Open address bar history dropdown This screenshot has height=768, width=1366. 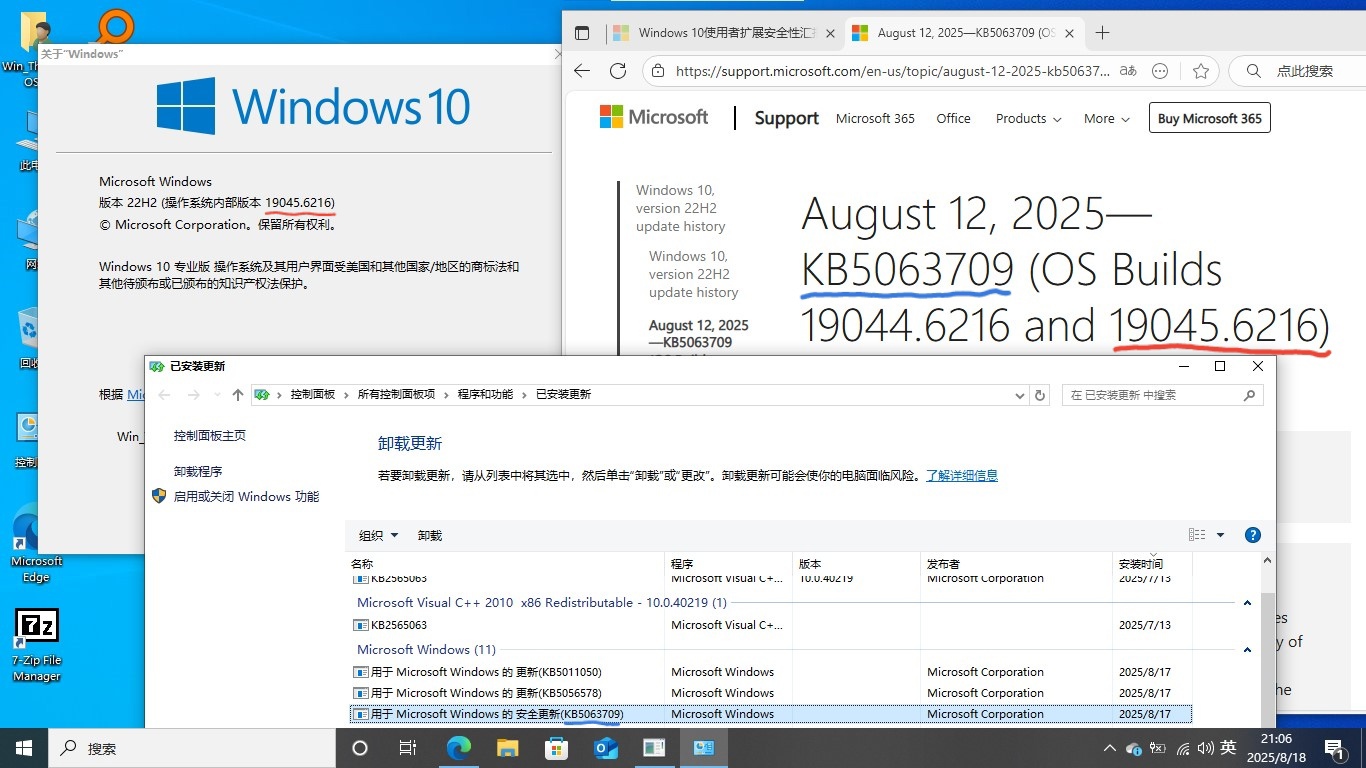(1020, 395)
